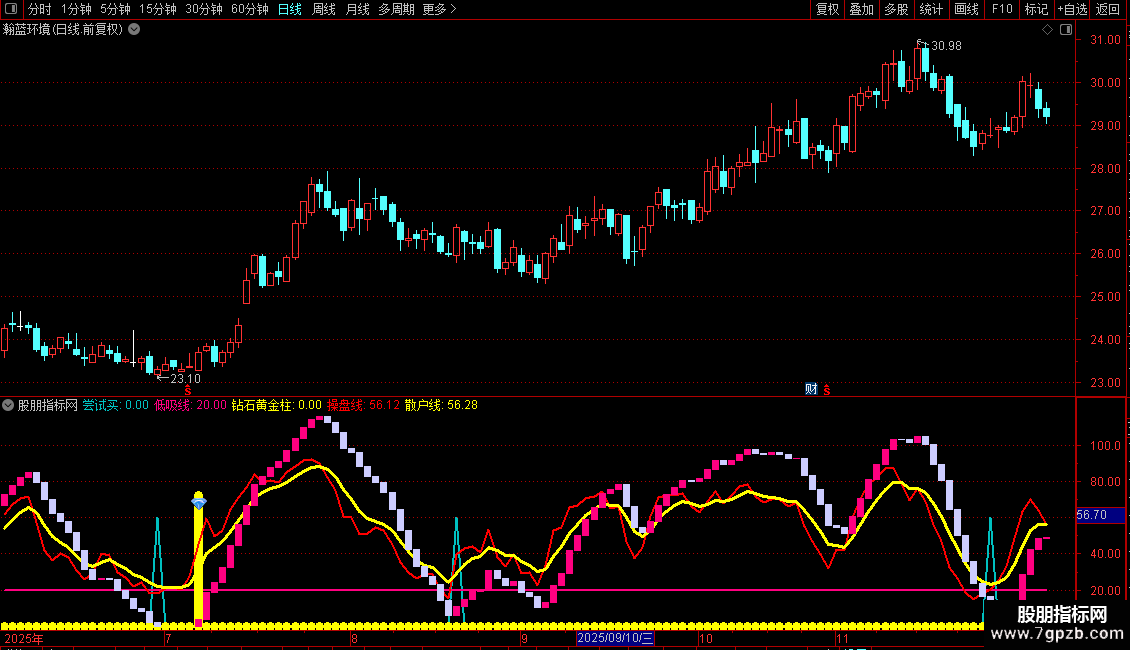The height and width of the screenshot is (650, 1130).
Task: Click the 钻石黄金柱 indicator label
Action: click(x=277, y=406)
